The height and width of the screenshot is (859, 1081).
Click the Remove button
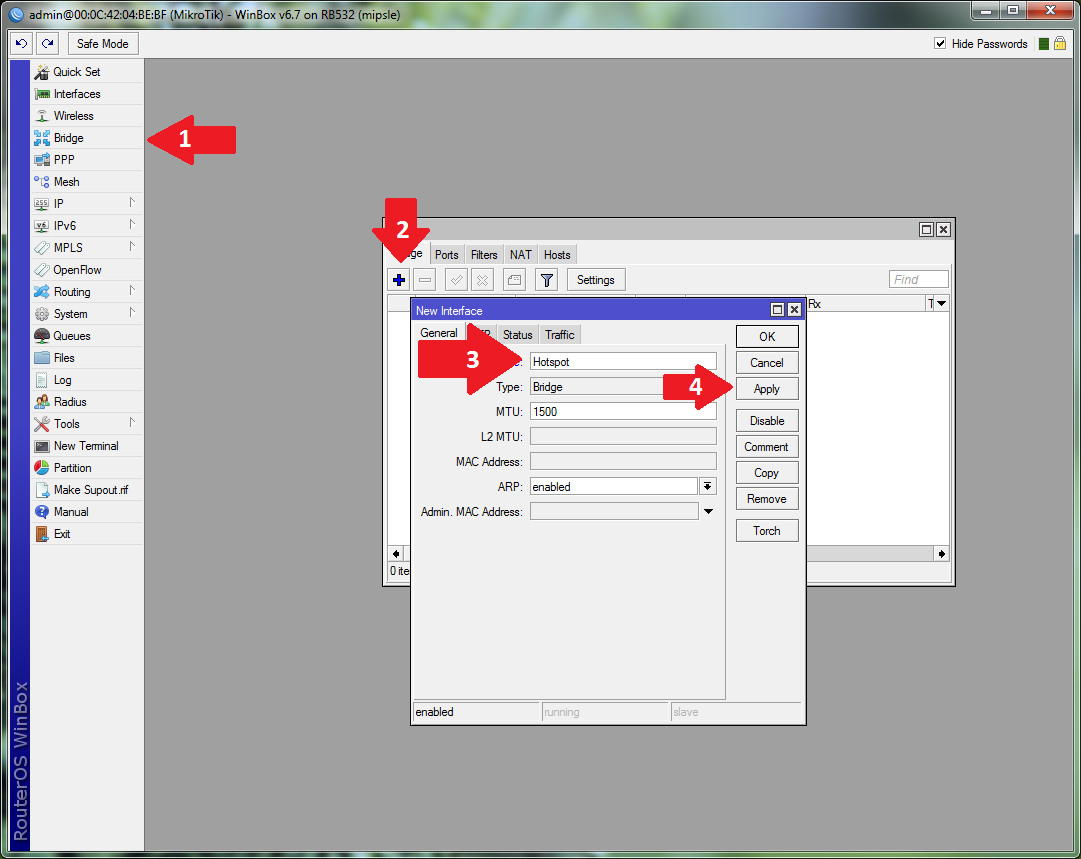[x=767, y=498]
